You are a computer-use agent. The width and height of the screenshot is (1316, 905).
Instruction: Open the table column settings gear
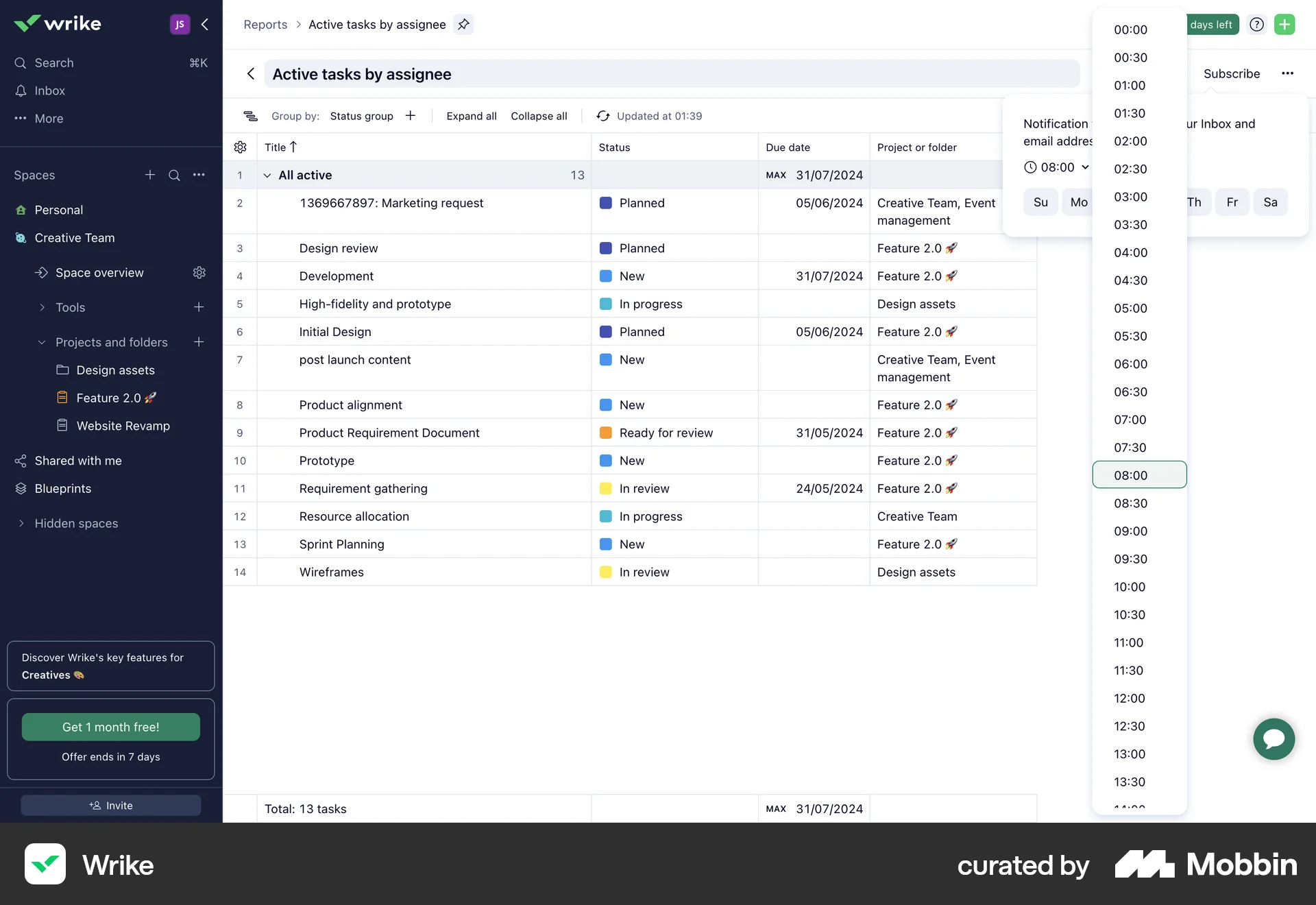click(x=240, y=147)
